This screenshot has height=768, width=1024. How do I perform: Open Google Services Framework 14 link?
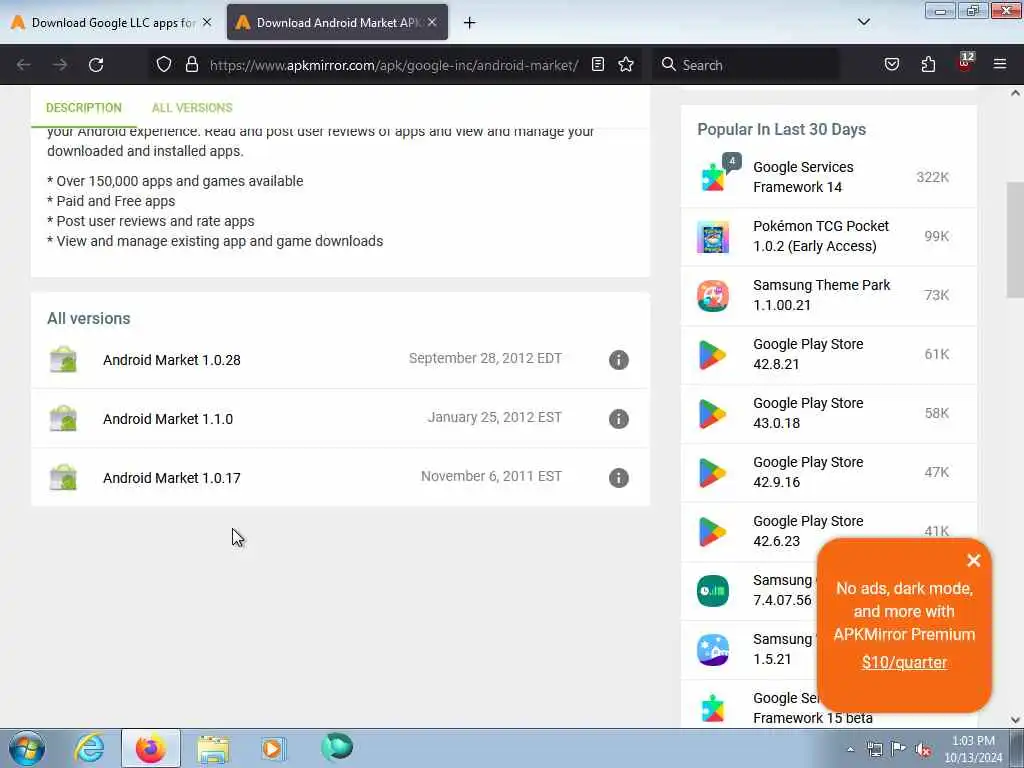pos(803,177)
